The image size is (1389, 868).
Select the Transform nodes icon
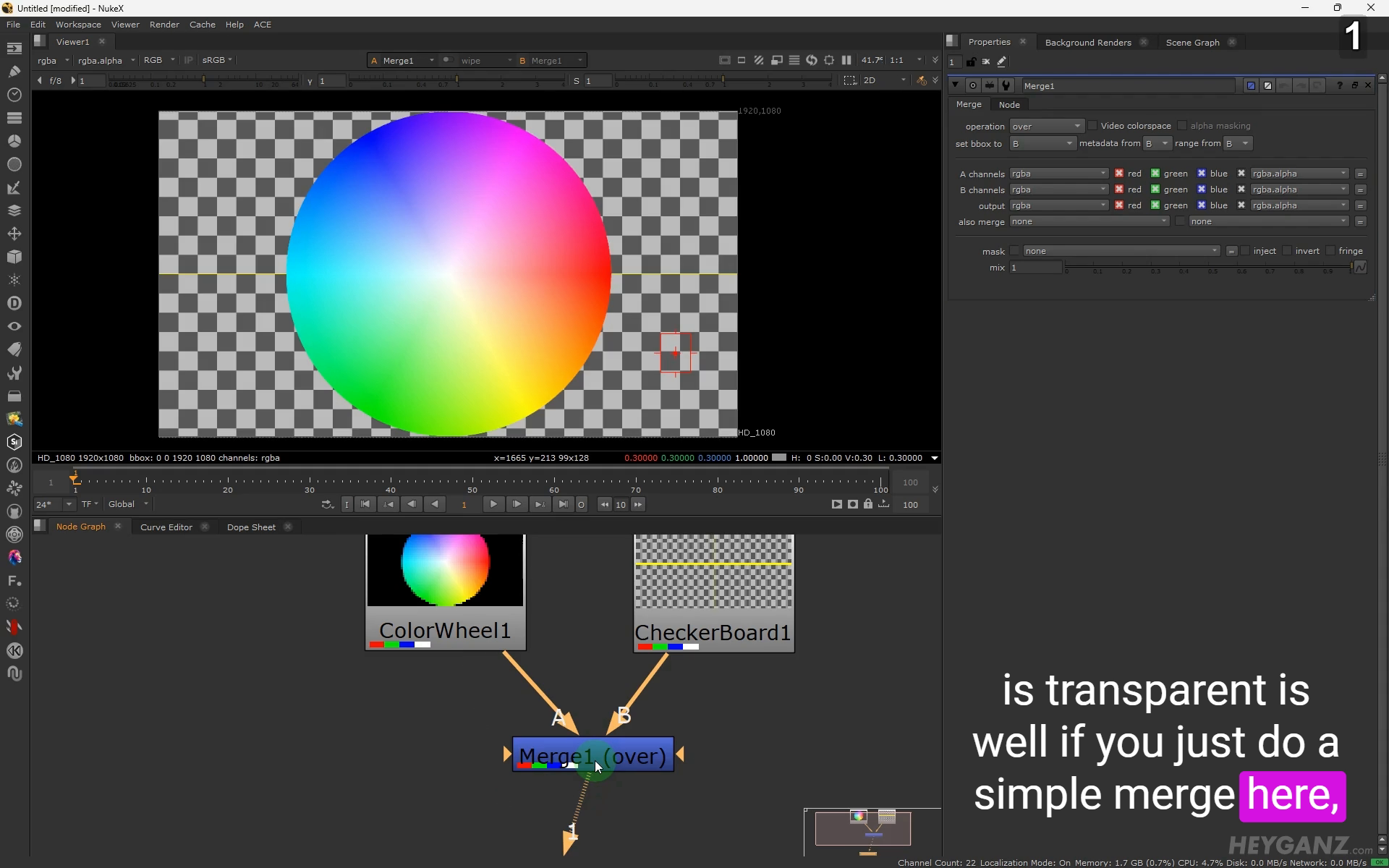click(x=14, y=234)
